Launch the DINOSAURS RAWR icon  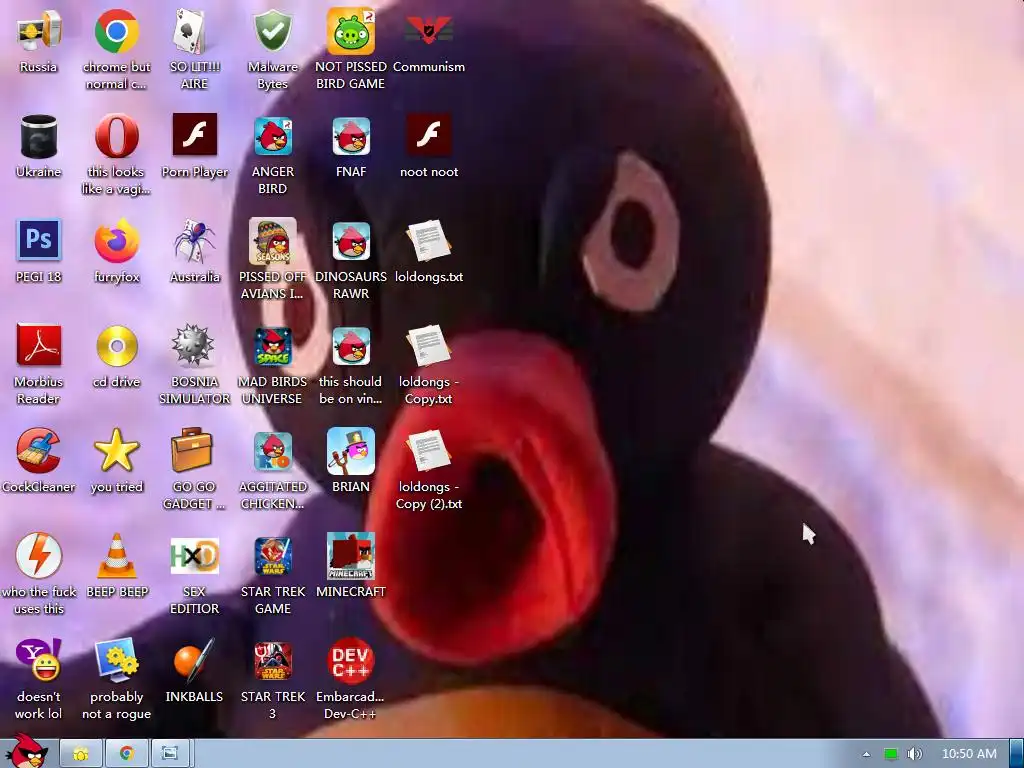(x=351, y=240)
